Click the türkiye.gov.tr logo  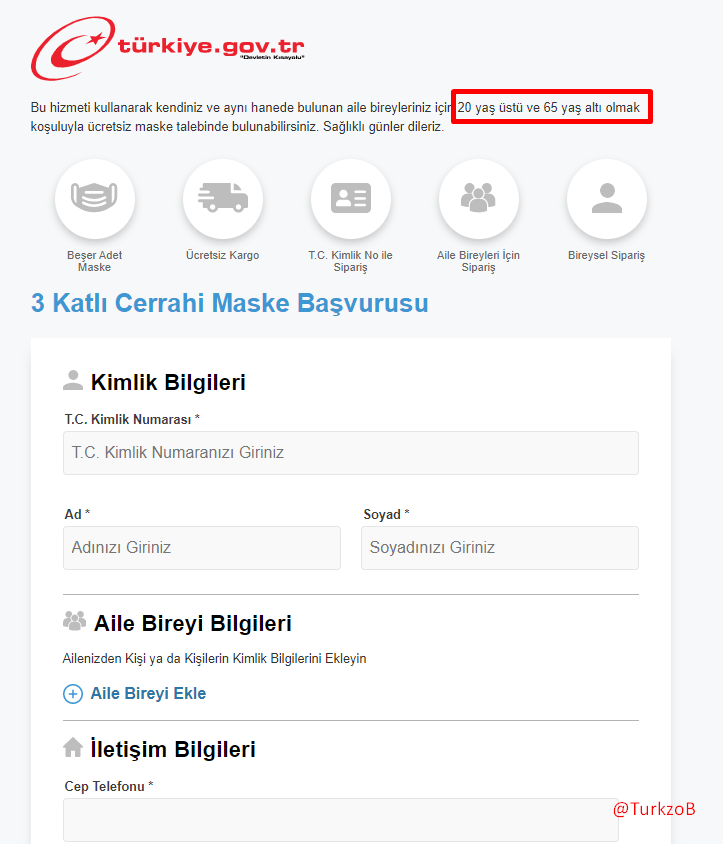pos(168,48)
